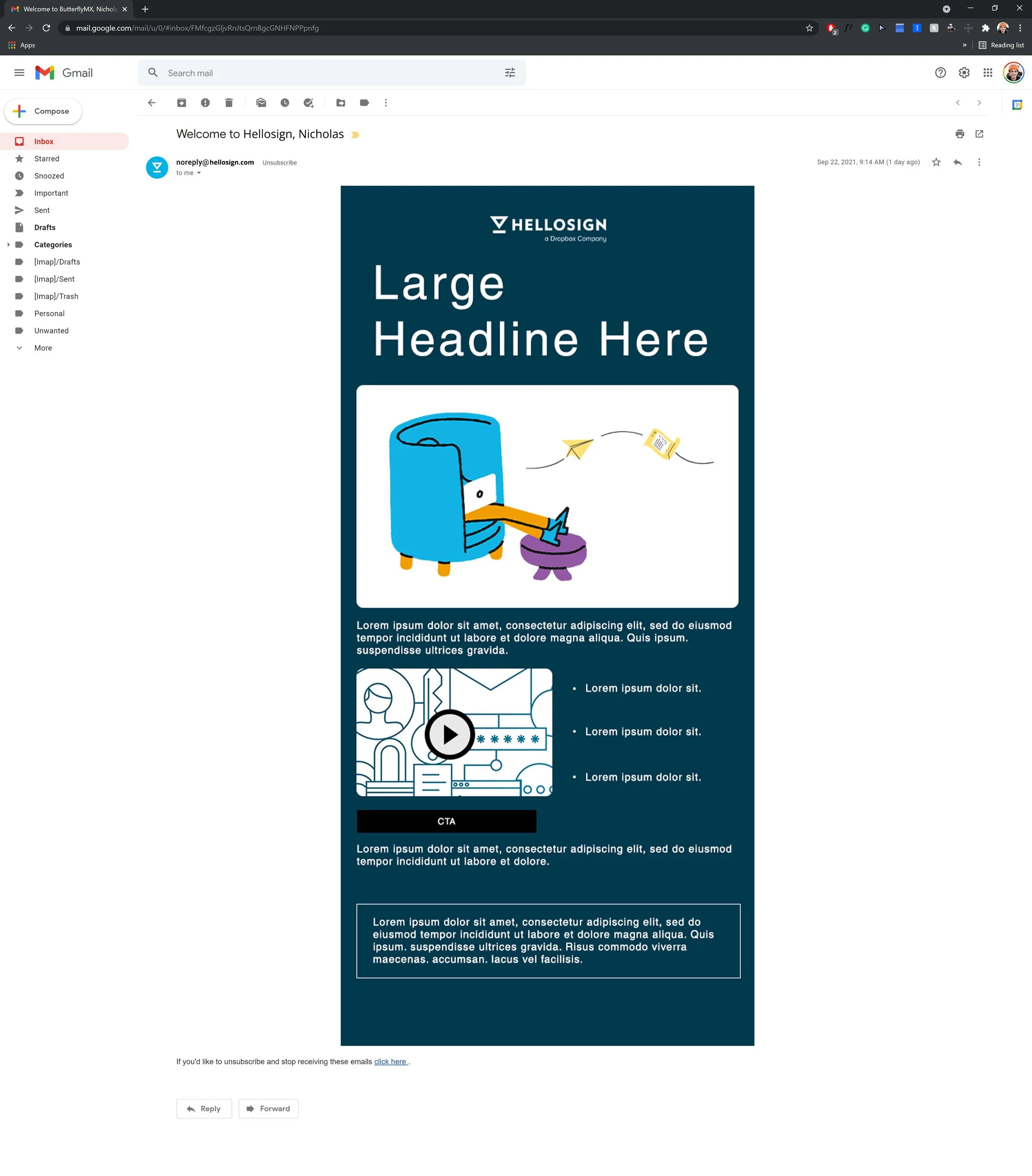This screenshot has width=1032, height=1176.
Task: Open the email in a new window
Action: (980, 133)
